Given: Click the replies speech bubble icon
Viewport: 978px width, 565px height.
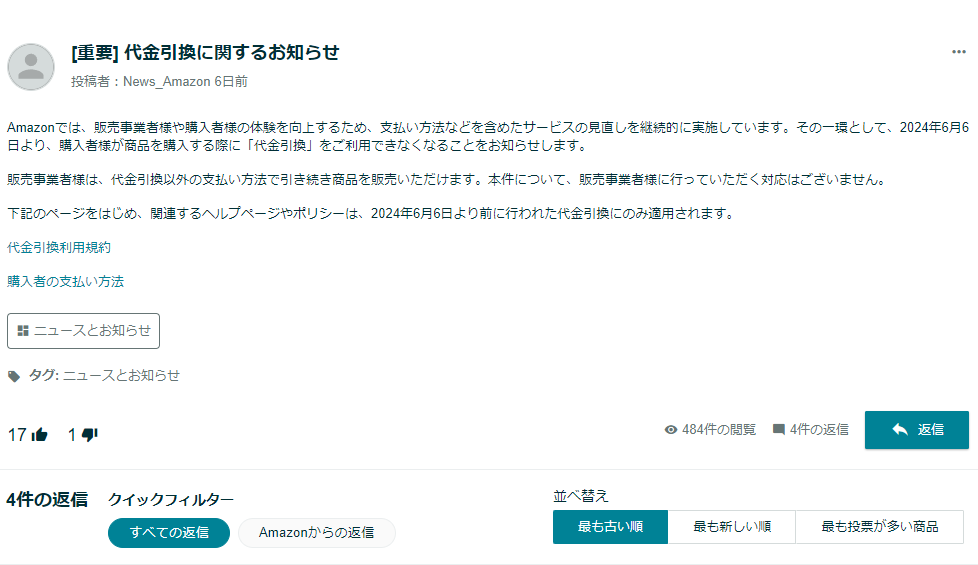Looking at the screenshot, I should pos(779,430).
